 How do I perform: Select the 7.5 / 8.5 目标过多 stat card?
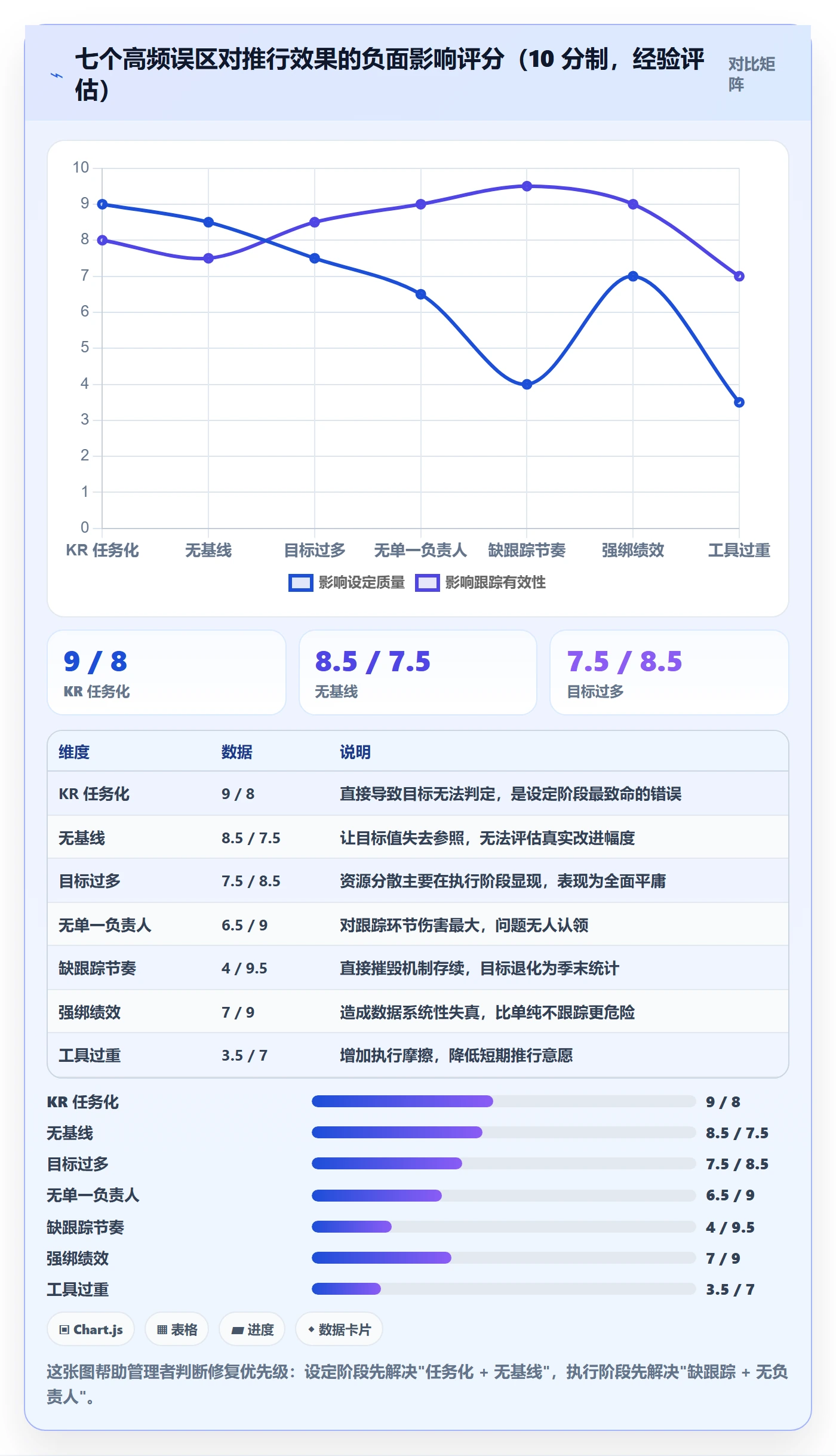pyautogui.click(x=669, y=672)
